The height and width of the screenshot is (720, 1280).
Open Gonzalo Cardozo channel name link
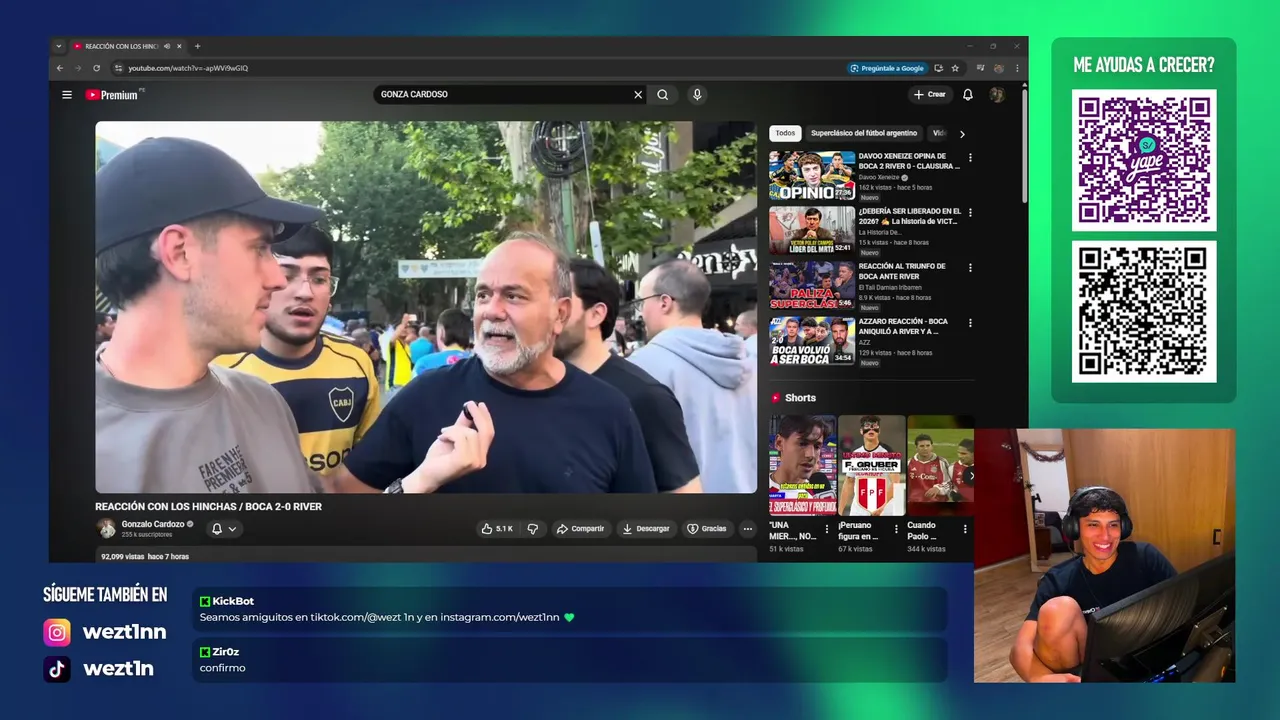tap(153, 524)
